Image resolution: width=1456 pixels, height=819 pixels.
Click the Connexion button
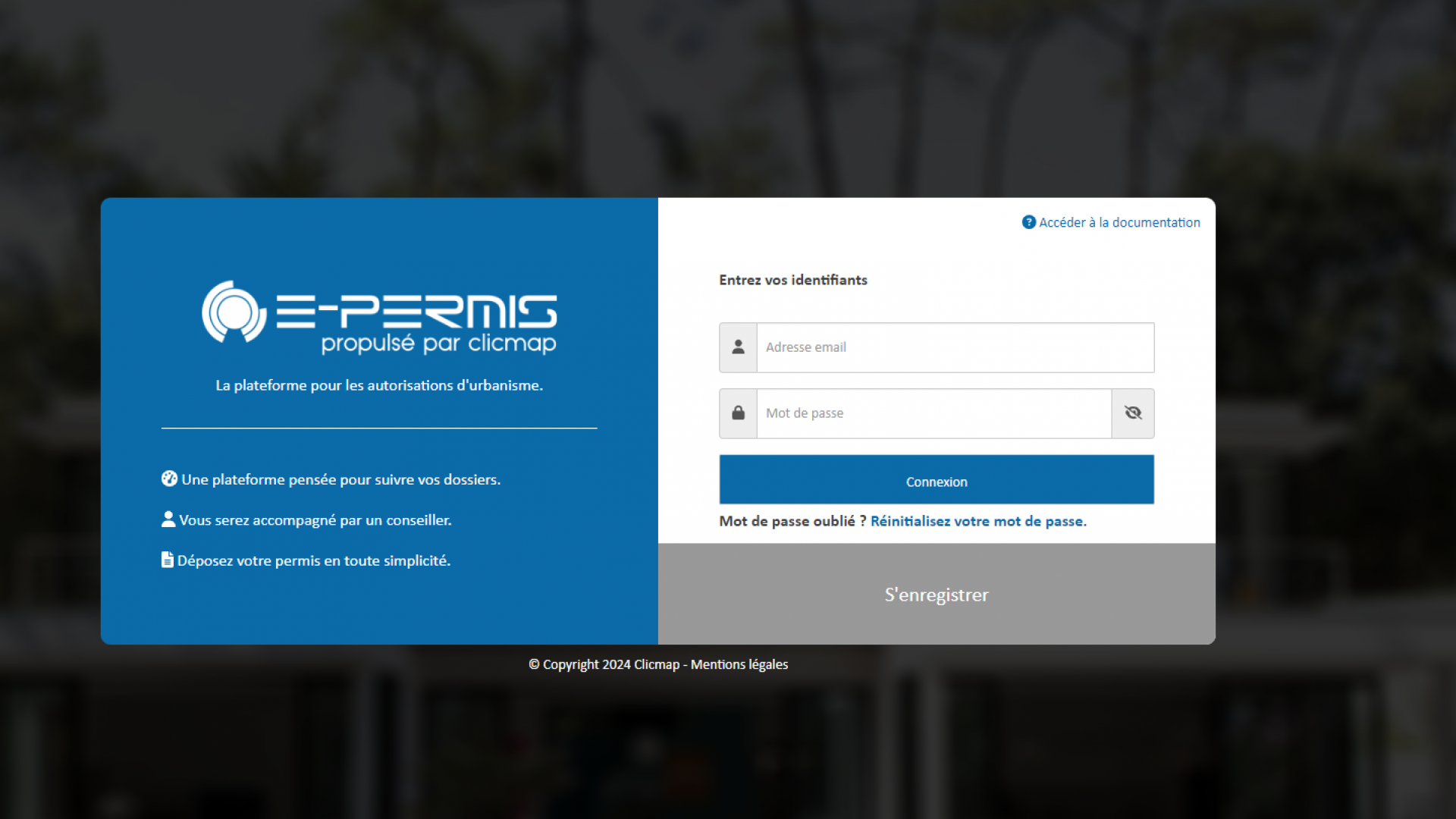coord(937,479)
